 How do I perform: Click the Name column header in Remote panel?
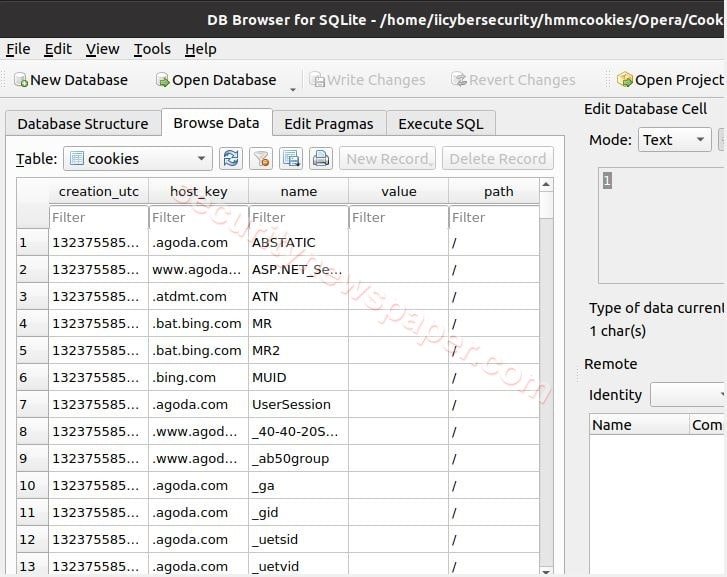639,424
